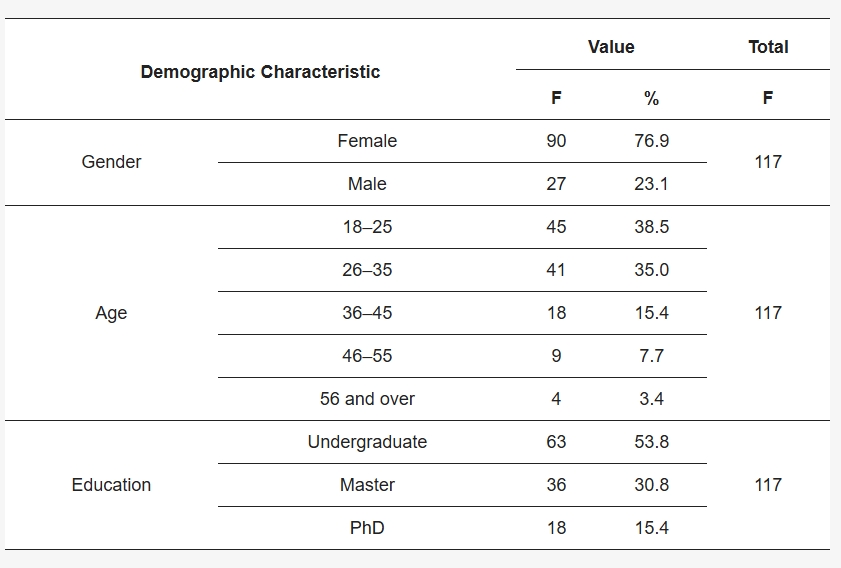Screen dimensions: 841x568
Task: Click the Male category cell
Action: (x=367, y=184)
